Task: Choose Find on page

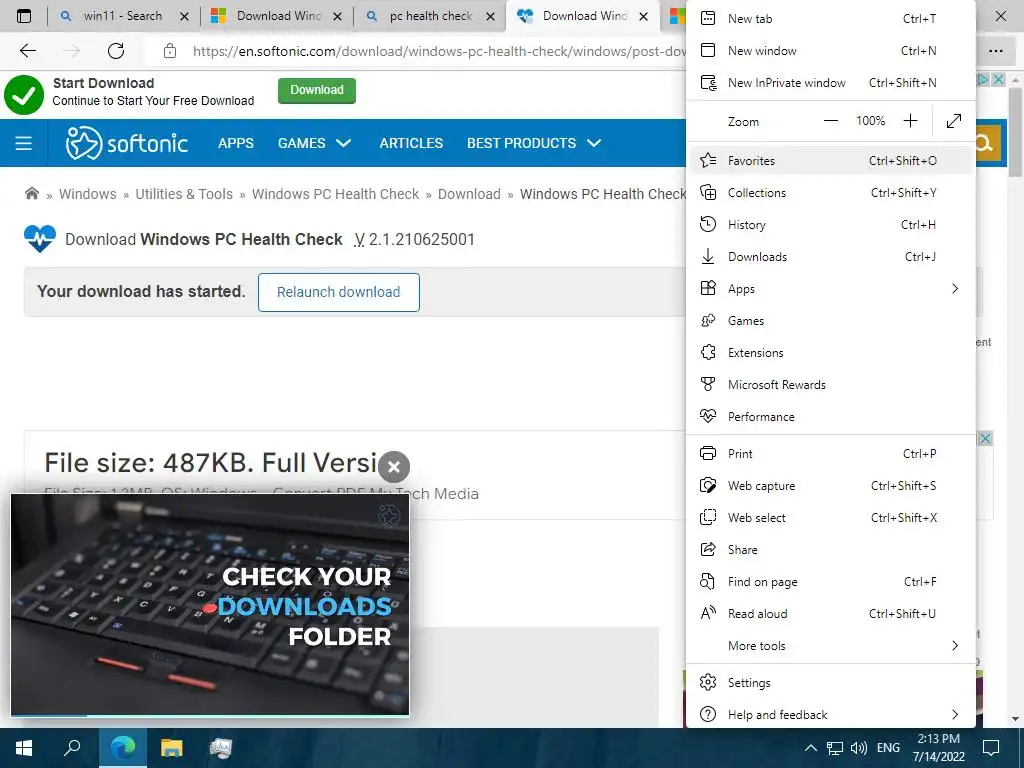Action: pyautogui.click(x=831, y=582)
